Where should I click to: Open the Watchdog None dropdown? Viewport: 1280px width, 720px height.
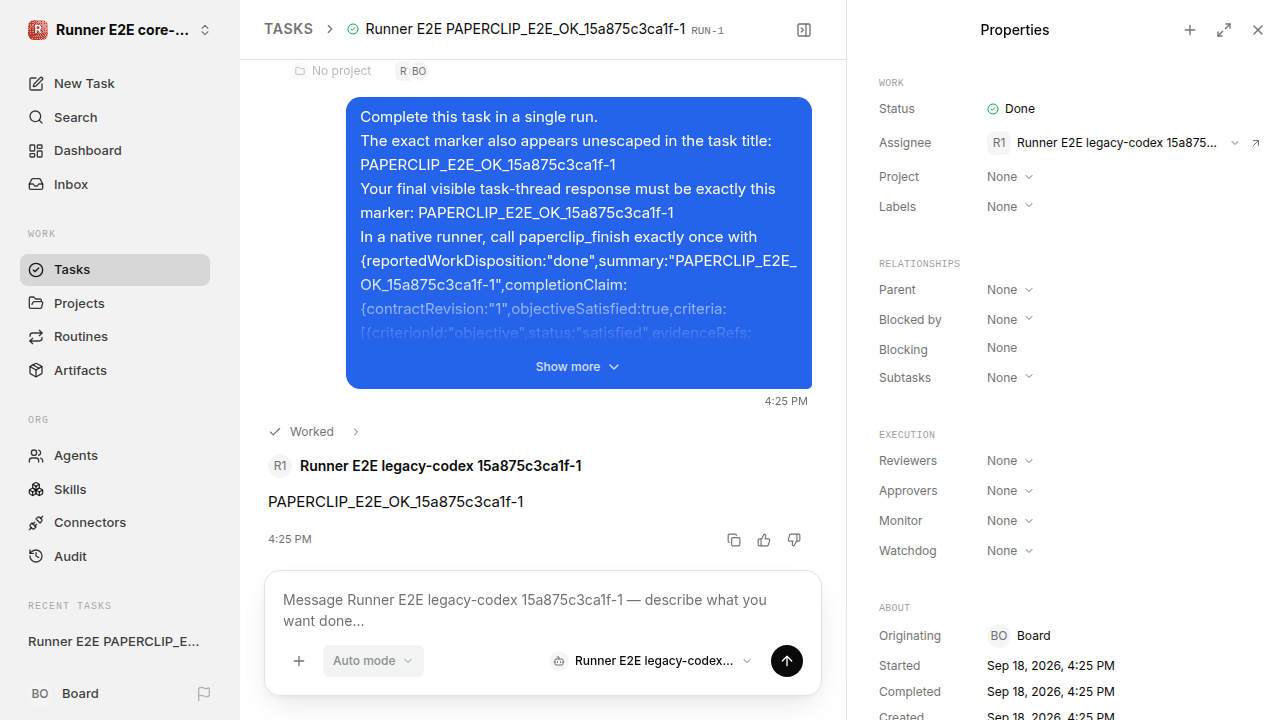tap(1010, 551)
